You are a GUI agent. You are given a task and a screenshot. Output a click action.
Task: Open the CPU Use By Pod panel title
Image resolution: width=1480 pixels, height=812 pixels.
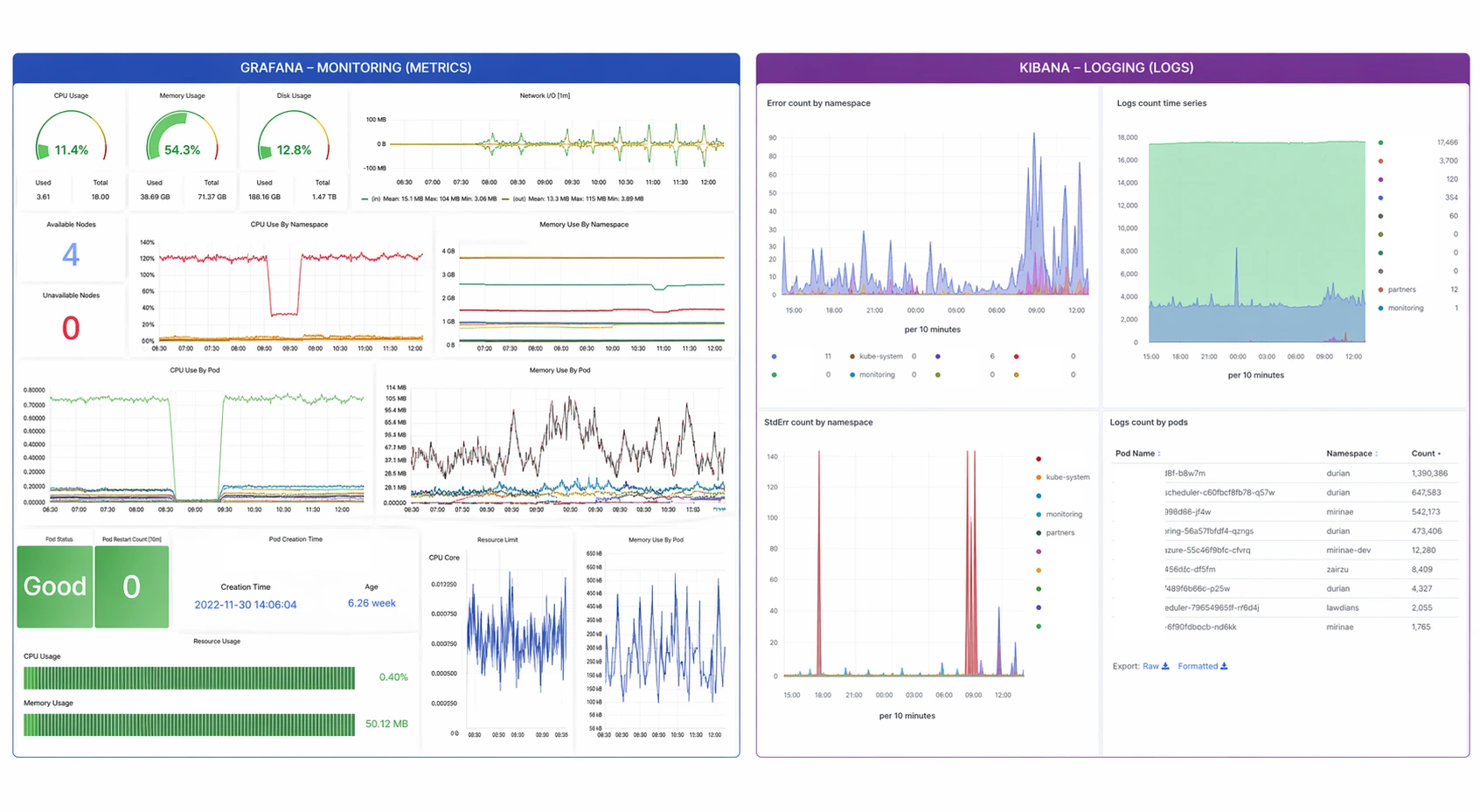coord(195,371)
